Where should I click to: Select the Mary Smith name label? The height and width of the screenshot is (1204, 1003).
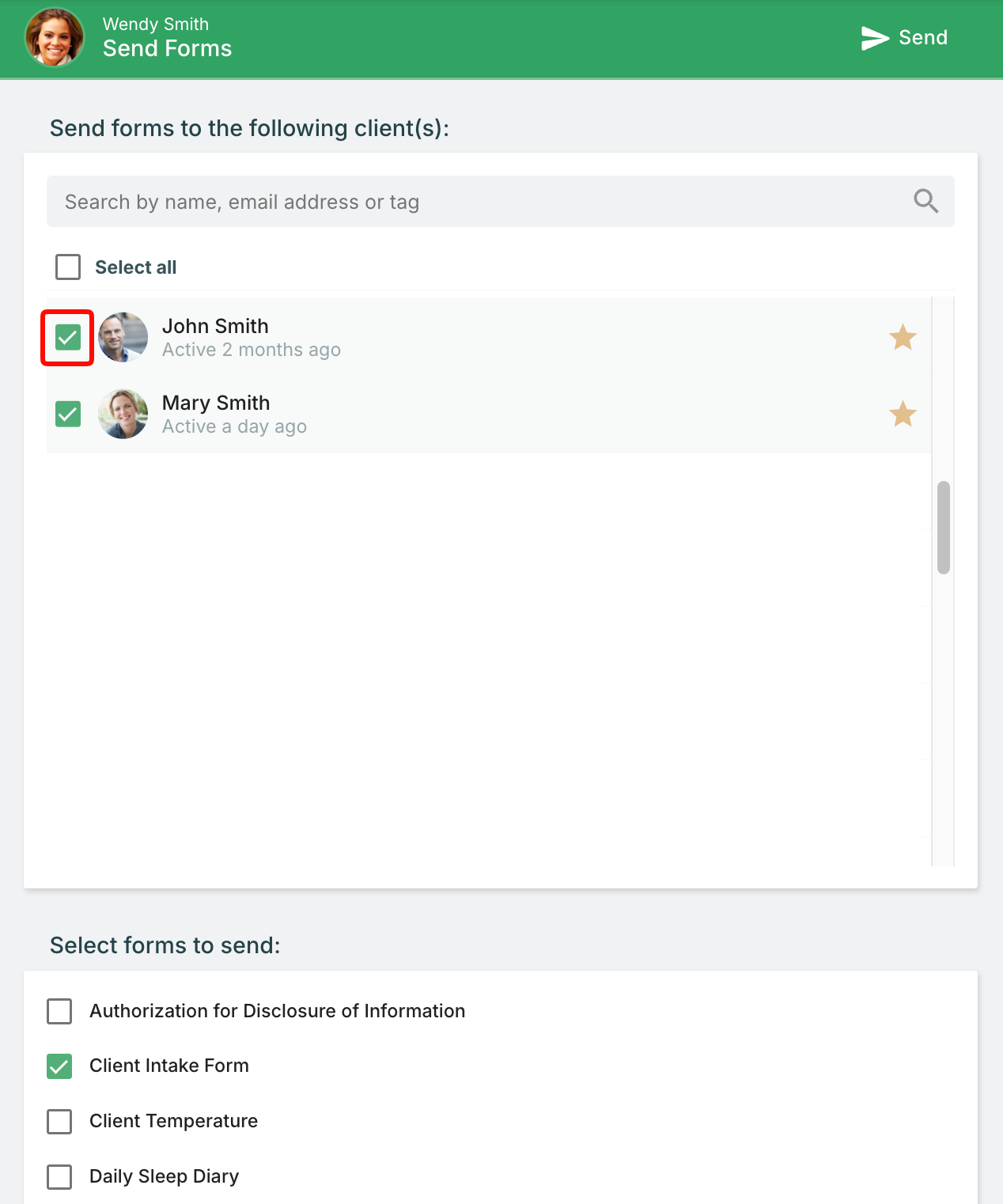216,403
